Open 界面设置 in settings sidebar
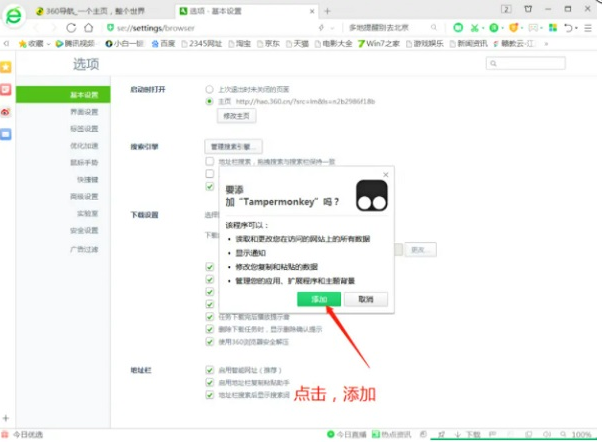602x442 pixels. coord(84,112)
